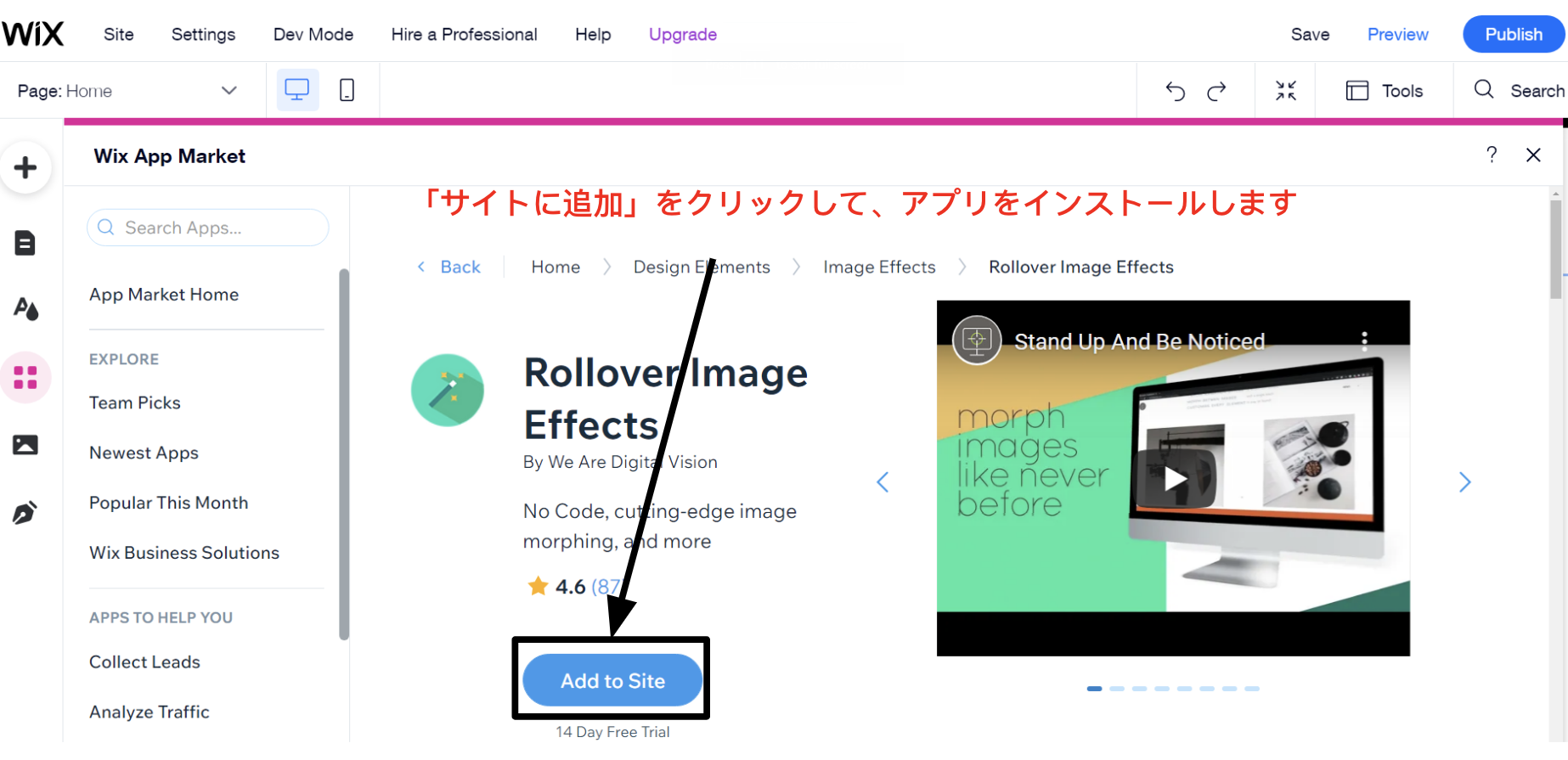This screenshot has width=1568, height=760.
Task: Open the Site menu
Action: 119,34
